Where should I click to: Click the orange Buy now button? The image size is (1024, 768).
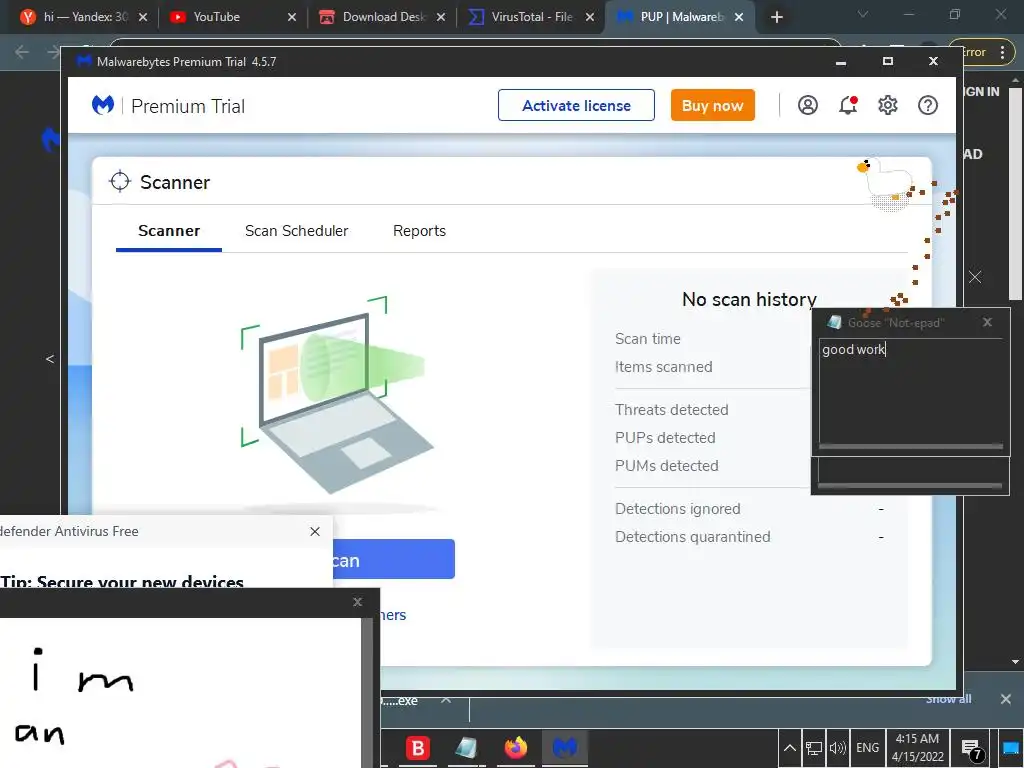coord(712,105)
